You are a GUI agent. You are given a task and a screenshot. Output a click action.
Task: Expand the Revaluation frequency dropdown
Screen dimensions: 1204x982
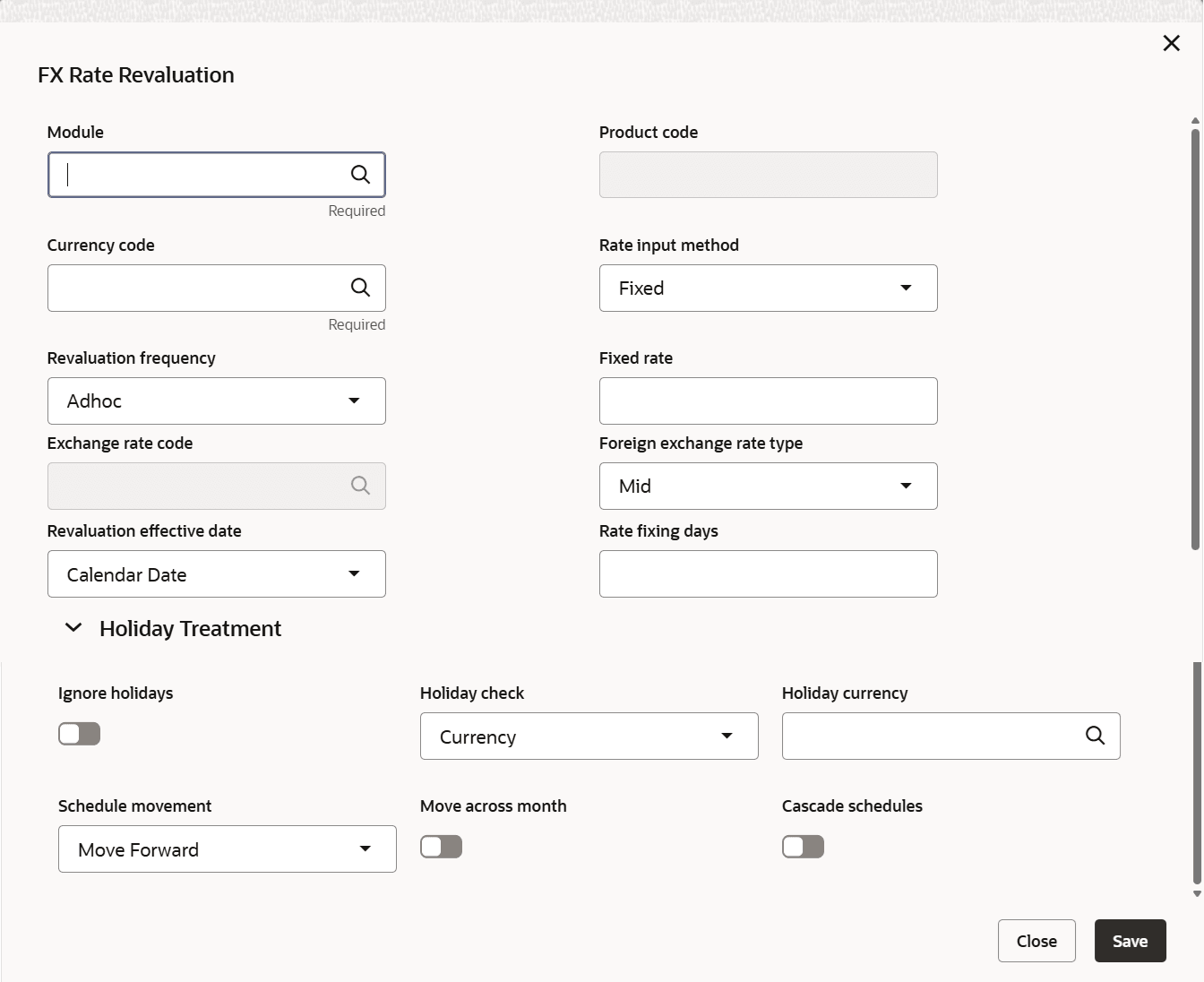click(x=216, y=401)
